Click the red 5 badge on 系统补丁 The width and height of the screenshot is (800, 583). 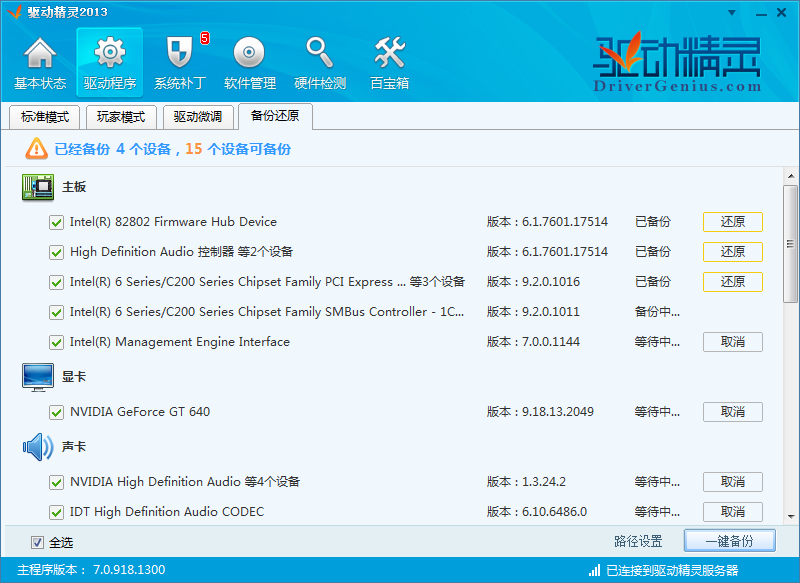pyautogui.click(x=205, y=38)
